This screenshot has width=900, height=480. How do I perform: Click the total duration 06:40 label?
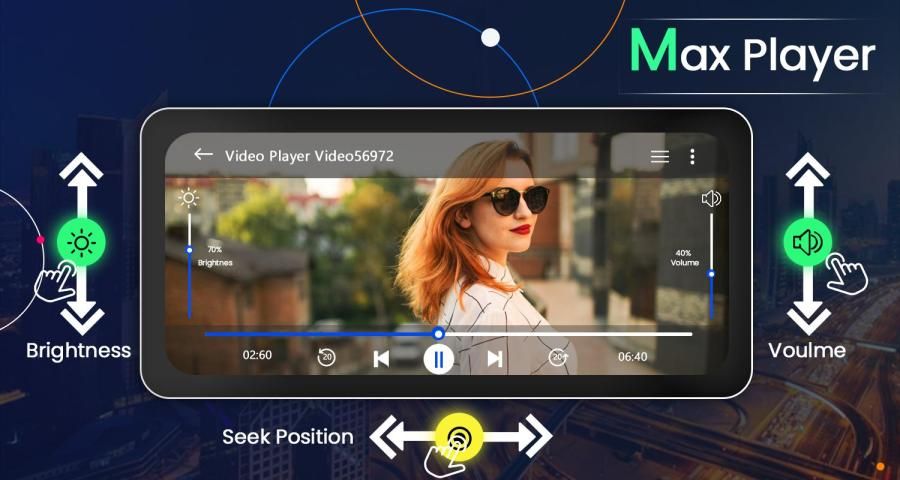click(632, 356)
